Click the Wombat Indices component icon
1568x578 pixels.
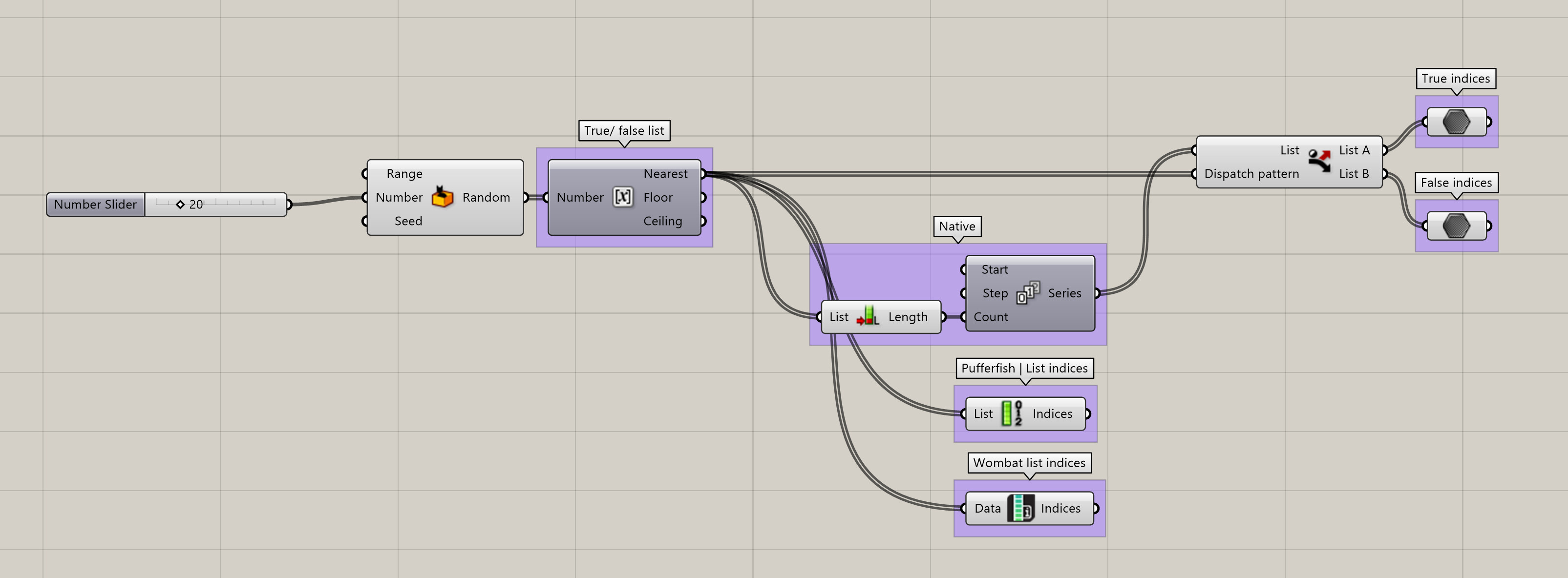click(1021, 508)
